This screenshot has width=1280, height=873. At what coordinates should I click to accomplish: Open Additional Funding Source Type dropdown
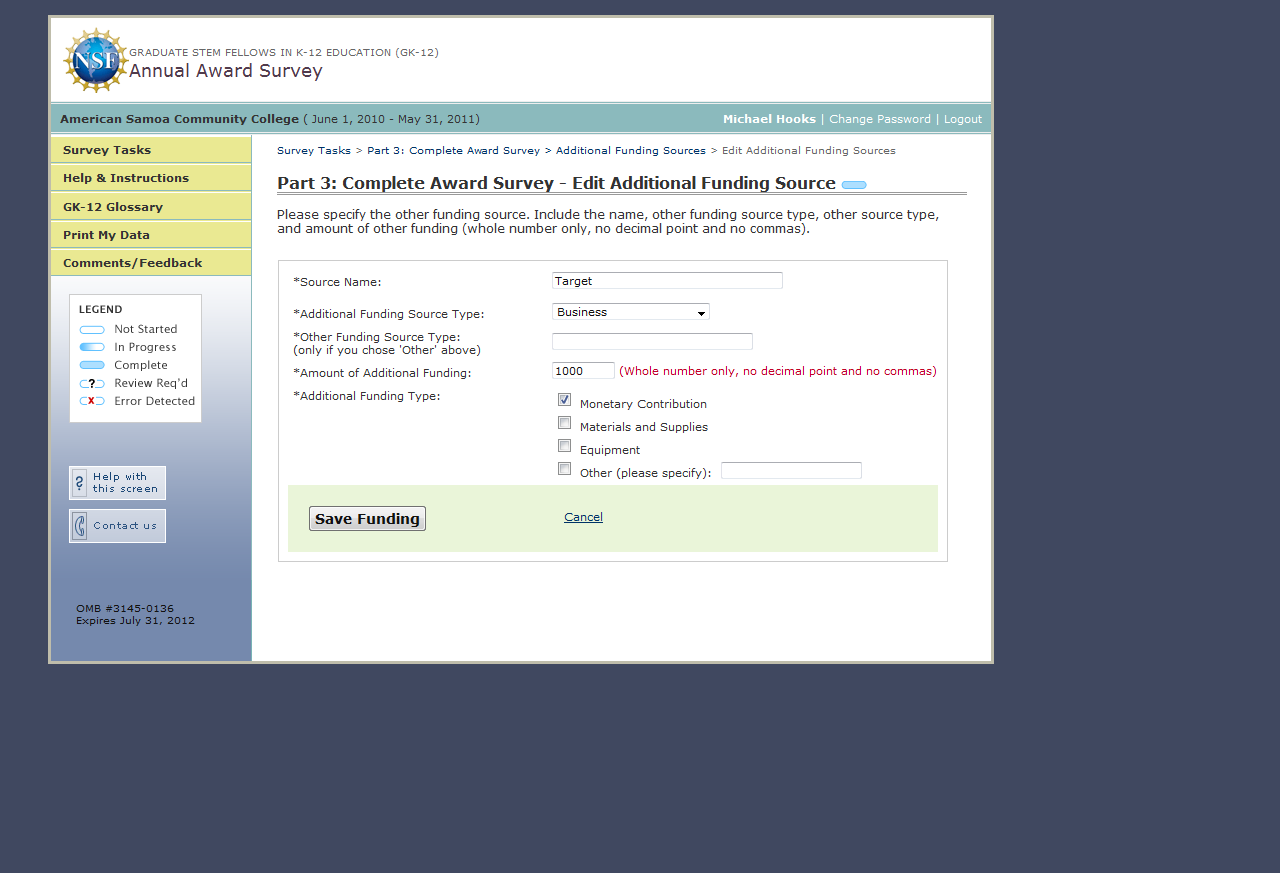[631, 312]
